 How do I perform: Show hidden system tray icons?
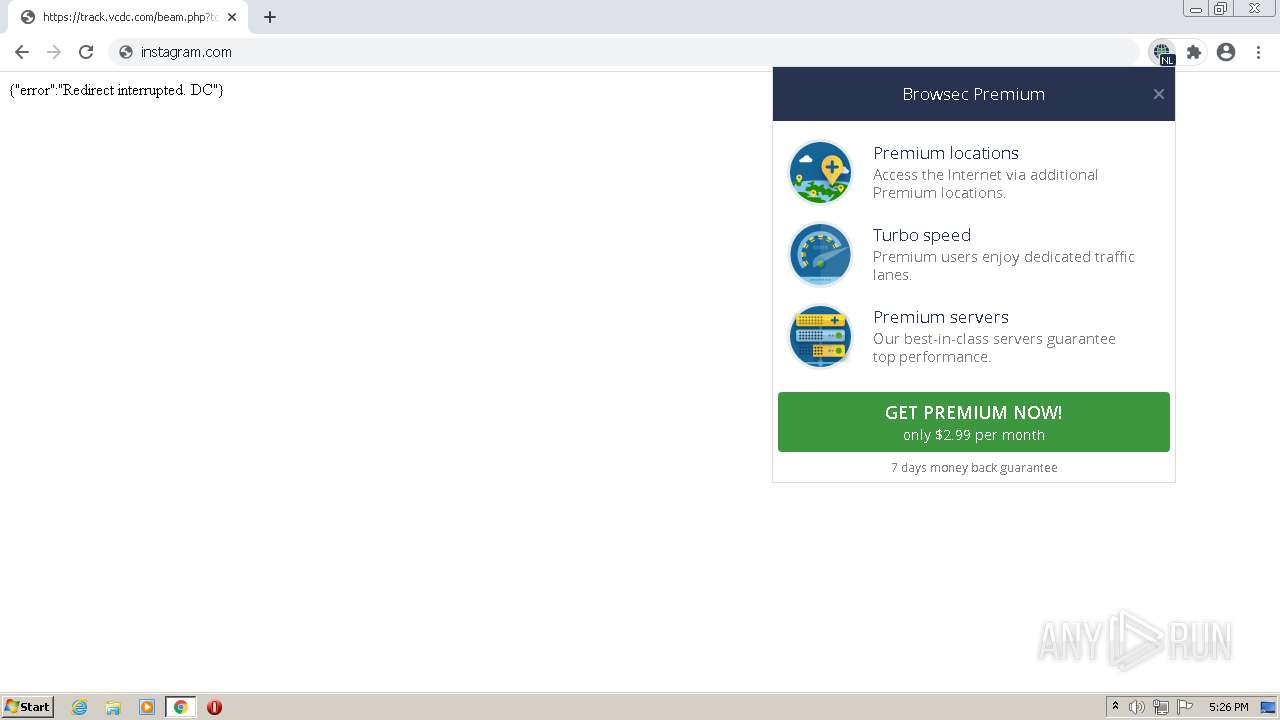pos(1115,707)
